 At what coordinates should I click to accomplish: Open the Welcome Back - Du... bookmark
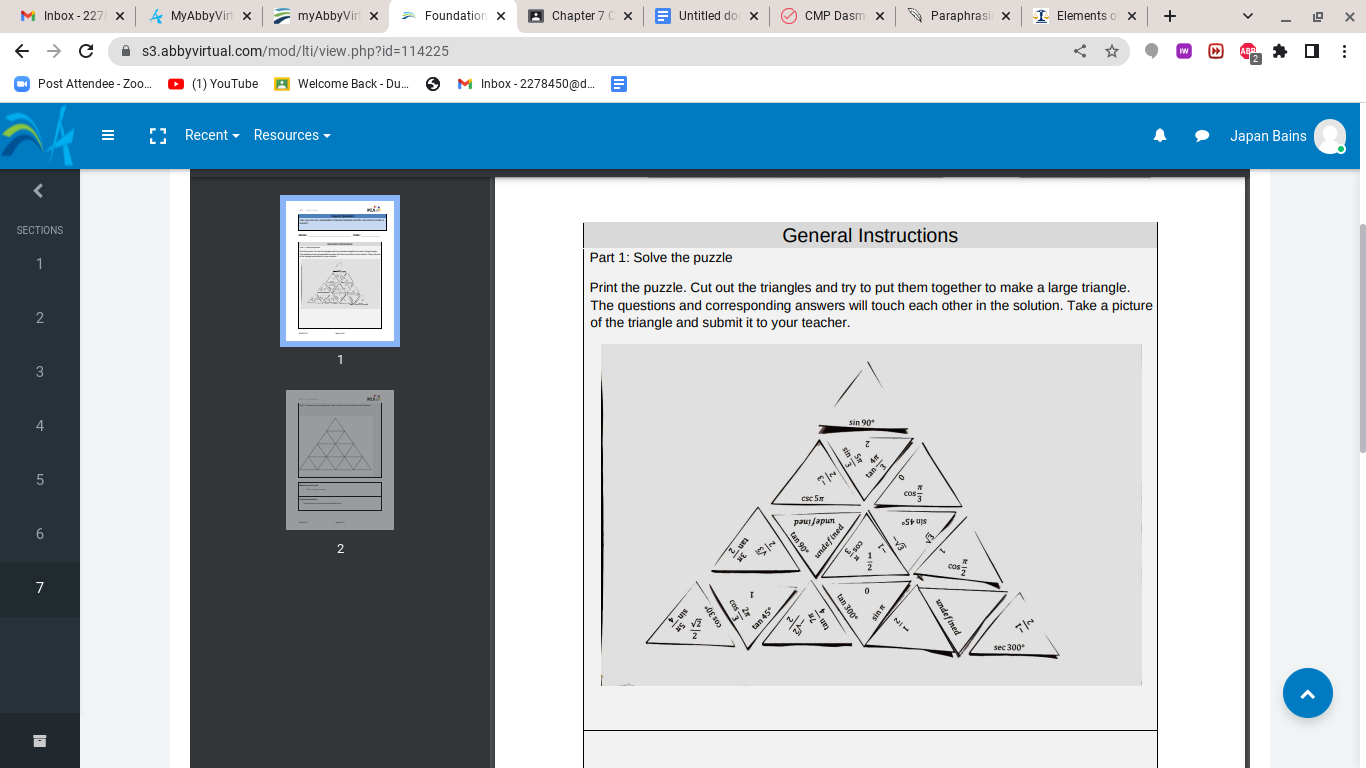[341, 84]
